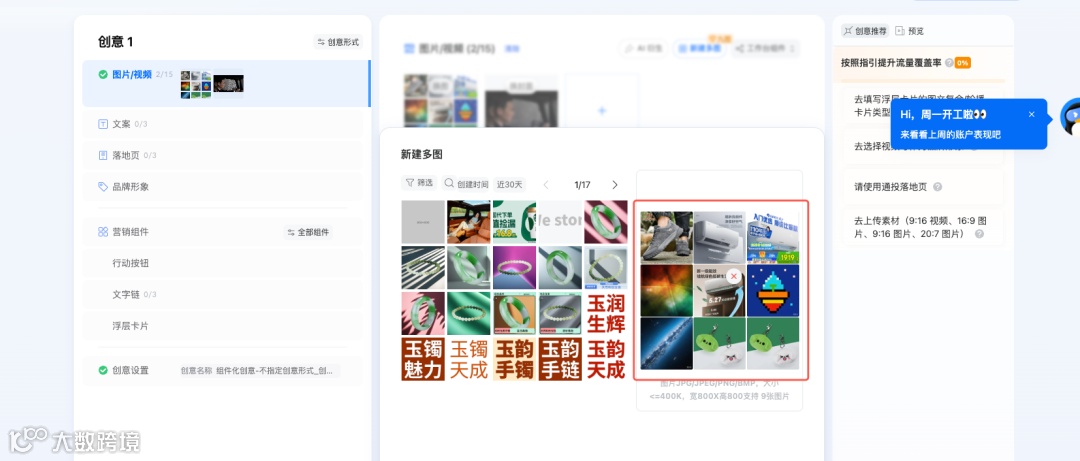Select 营销组件 in the sidebar
The width and height of the screenshot is (1080, 461).
(x=130, y=232)
